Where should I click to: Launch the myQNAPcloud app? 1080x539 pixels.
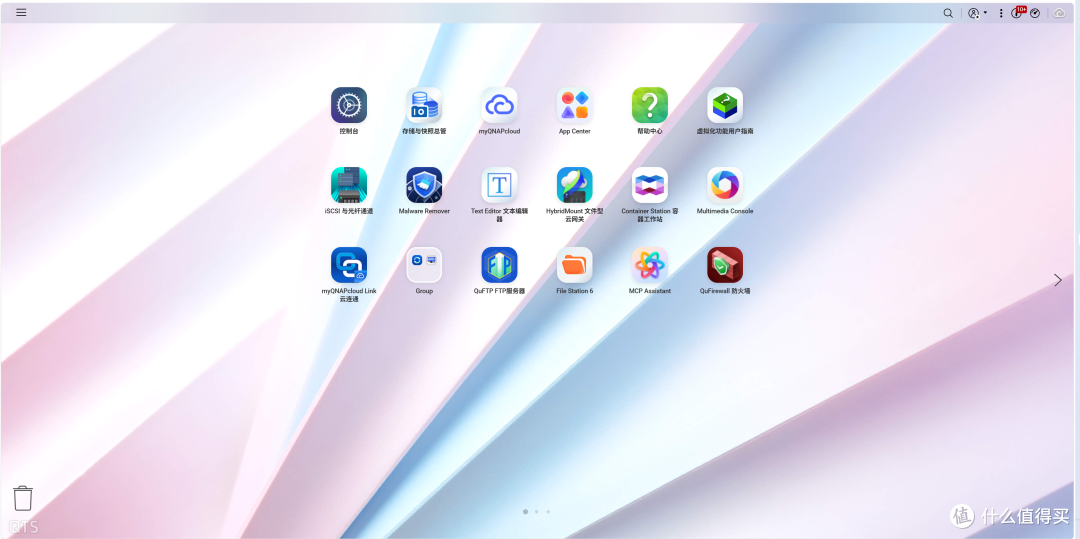(x=499, y=105)
